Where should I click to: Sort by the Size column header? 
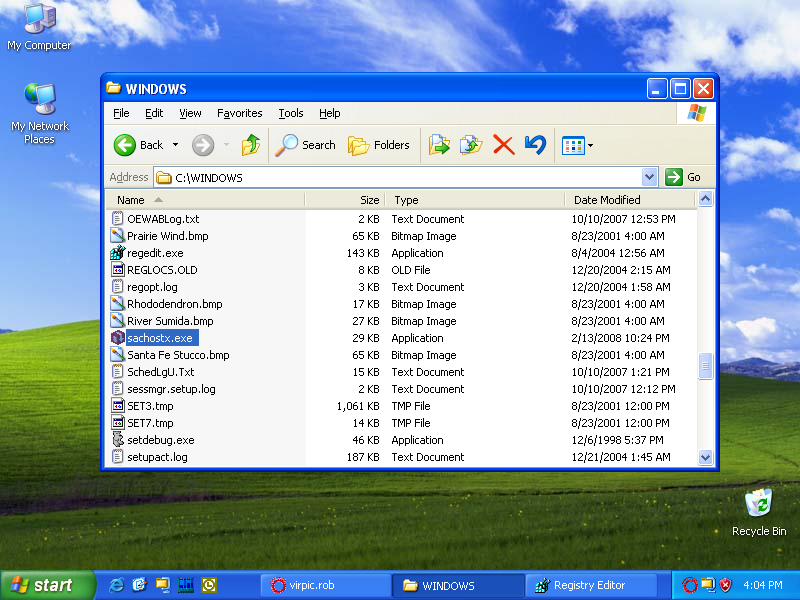tap(345, 200)
